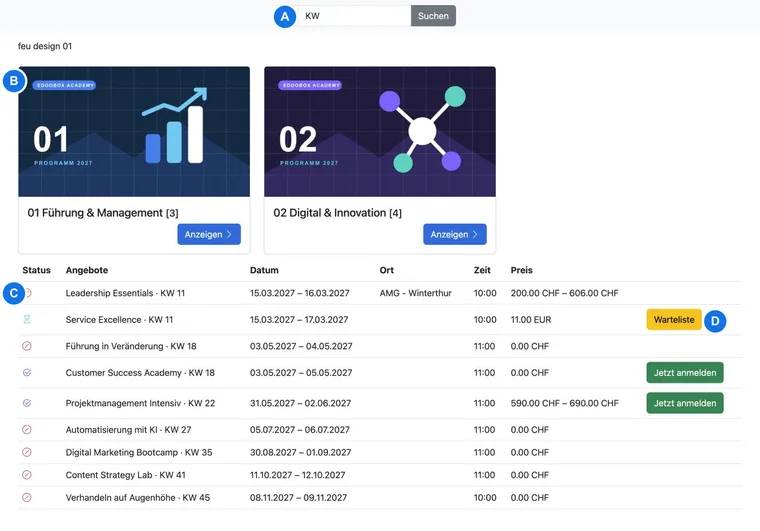Join the Warteliste for Service Excellence
This screenshot has width=760, height=531.
[674, 320]
